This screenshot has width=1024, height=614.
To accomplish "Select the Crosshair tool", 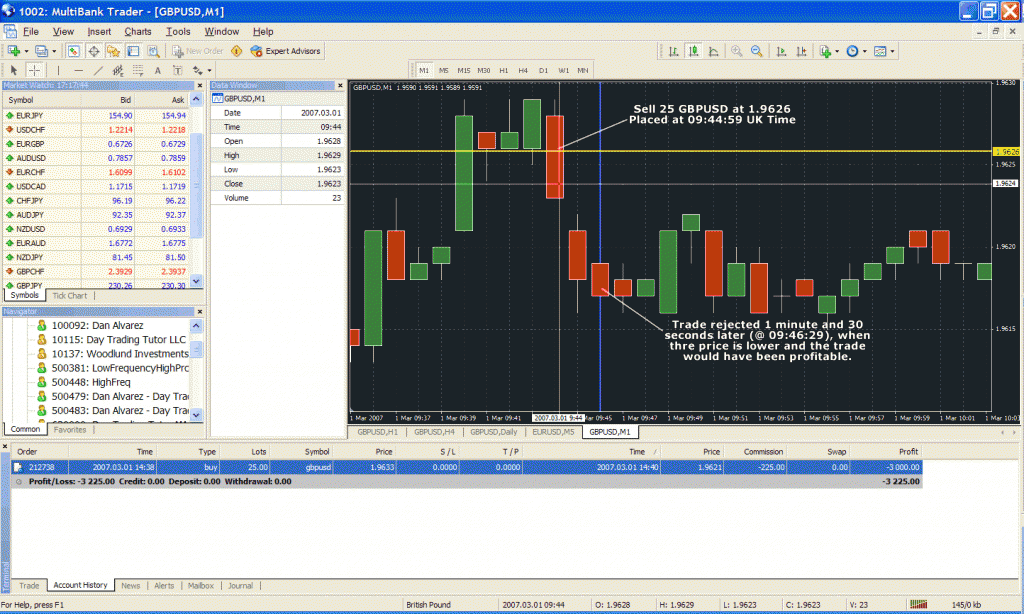I will tap(34, 70).
